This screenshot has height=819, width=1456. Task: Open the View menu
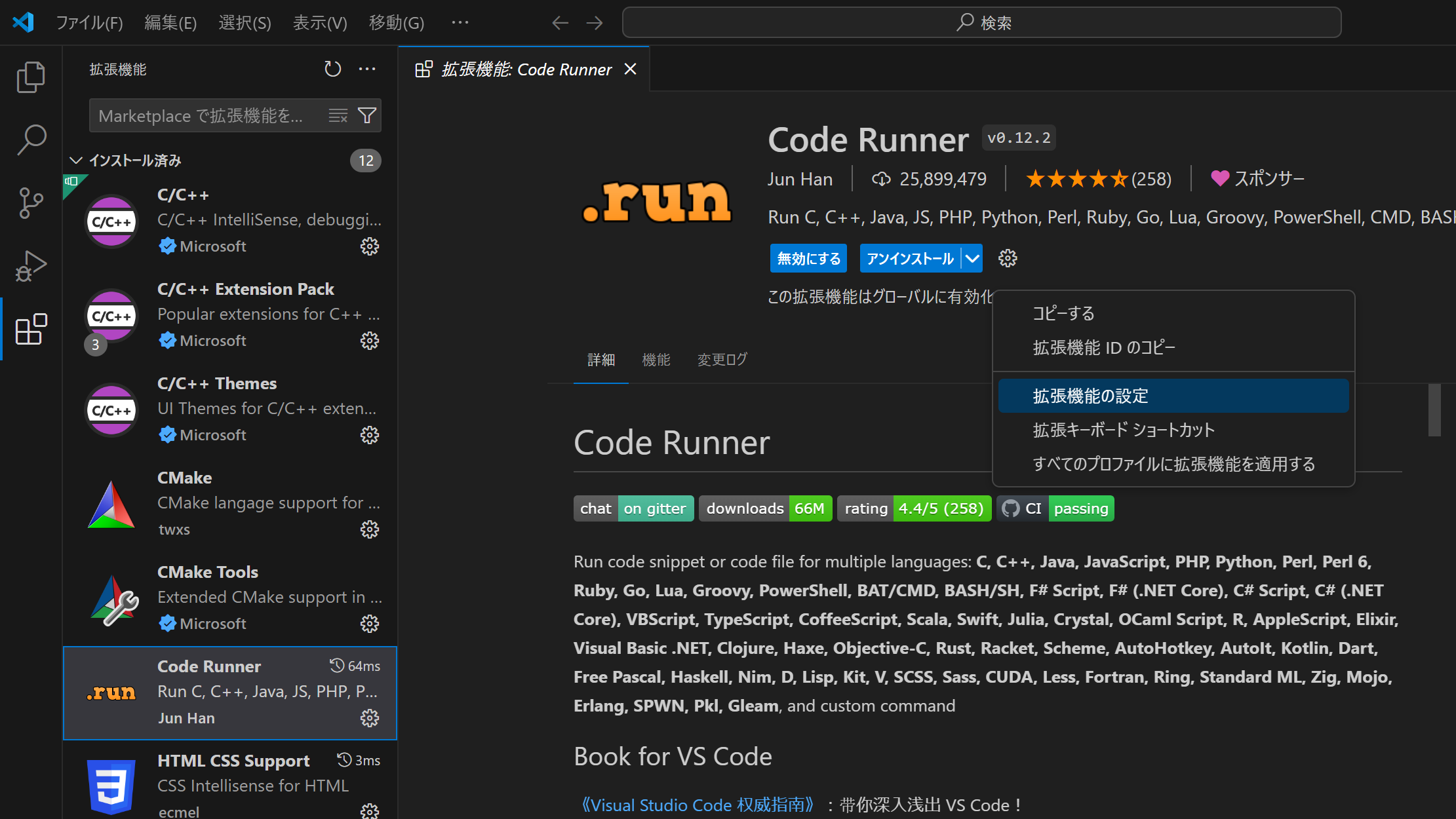[x=320, y=23]
